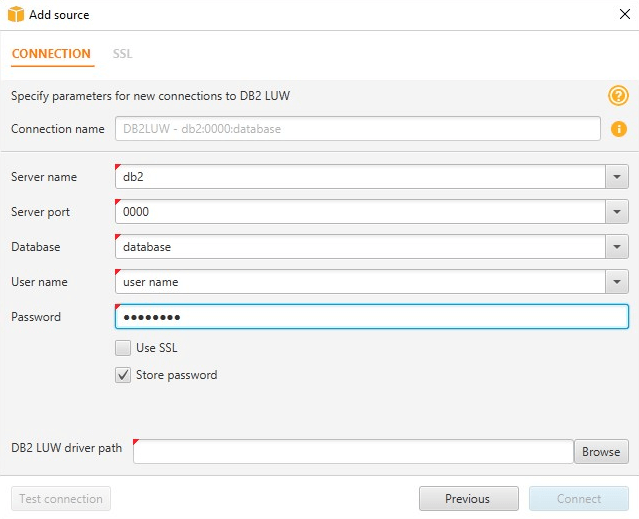Click the Connection name text field

(x=358, y=129)
